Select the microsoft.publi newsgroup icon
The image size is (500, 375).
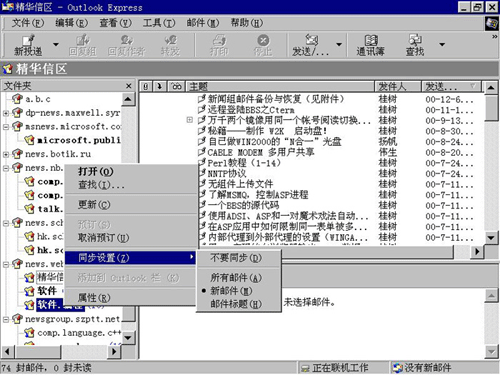(x=29, y=140)
